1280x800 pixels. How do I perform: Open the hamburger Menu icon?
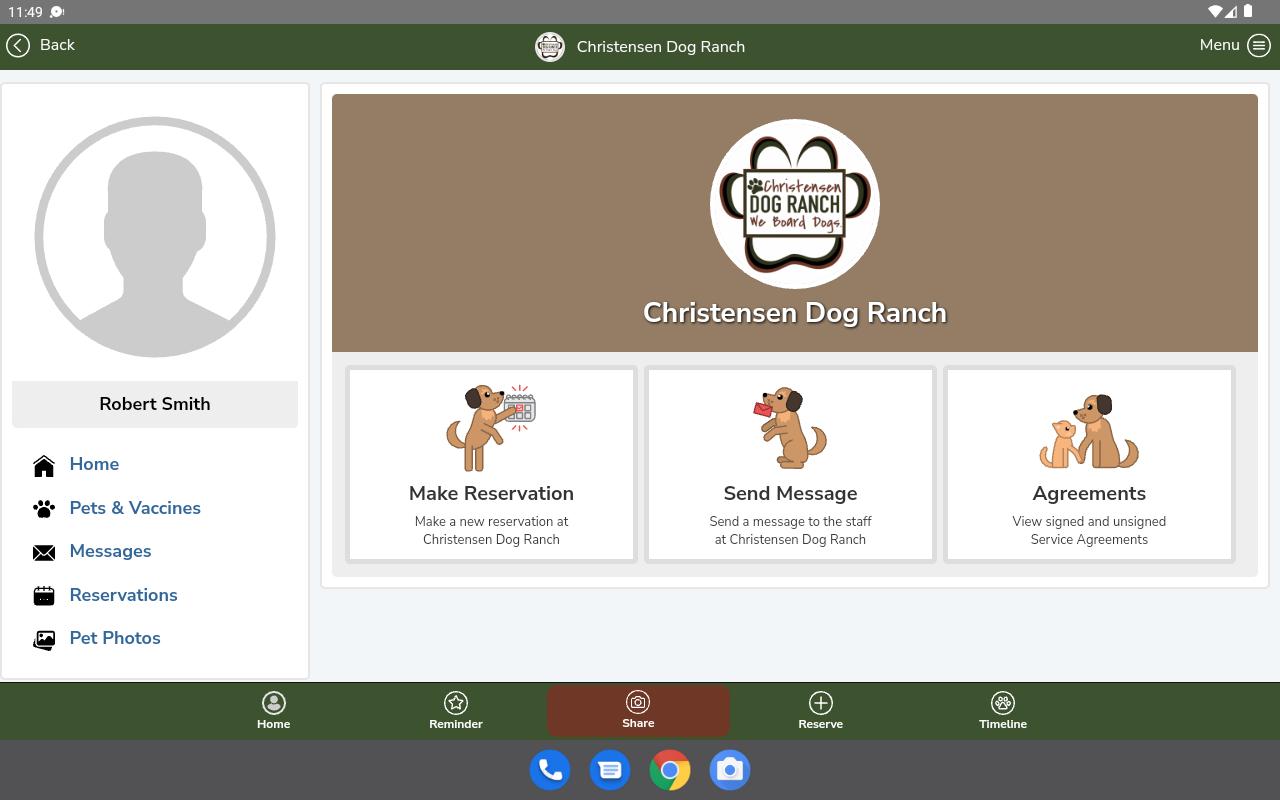[x=1259, y=45]
